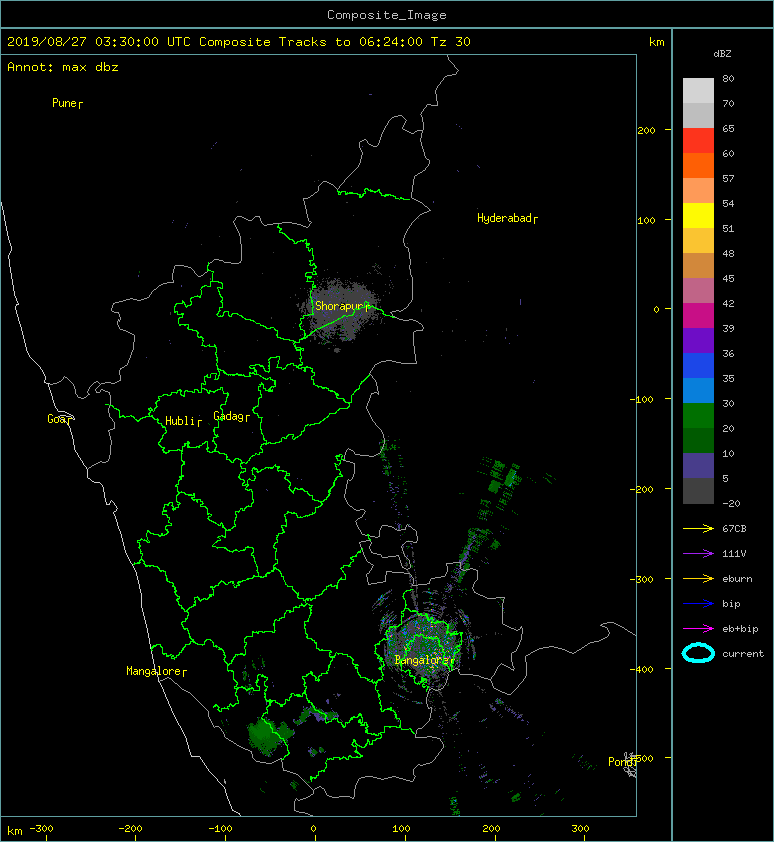774x842 pixels.
Task: Click the -400 km tick on vertical axis
Action: click(642, 669)
